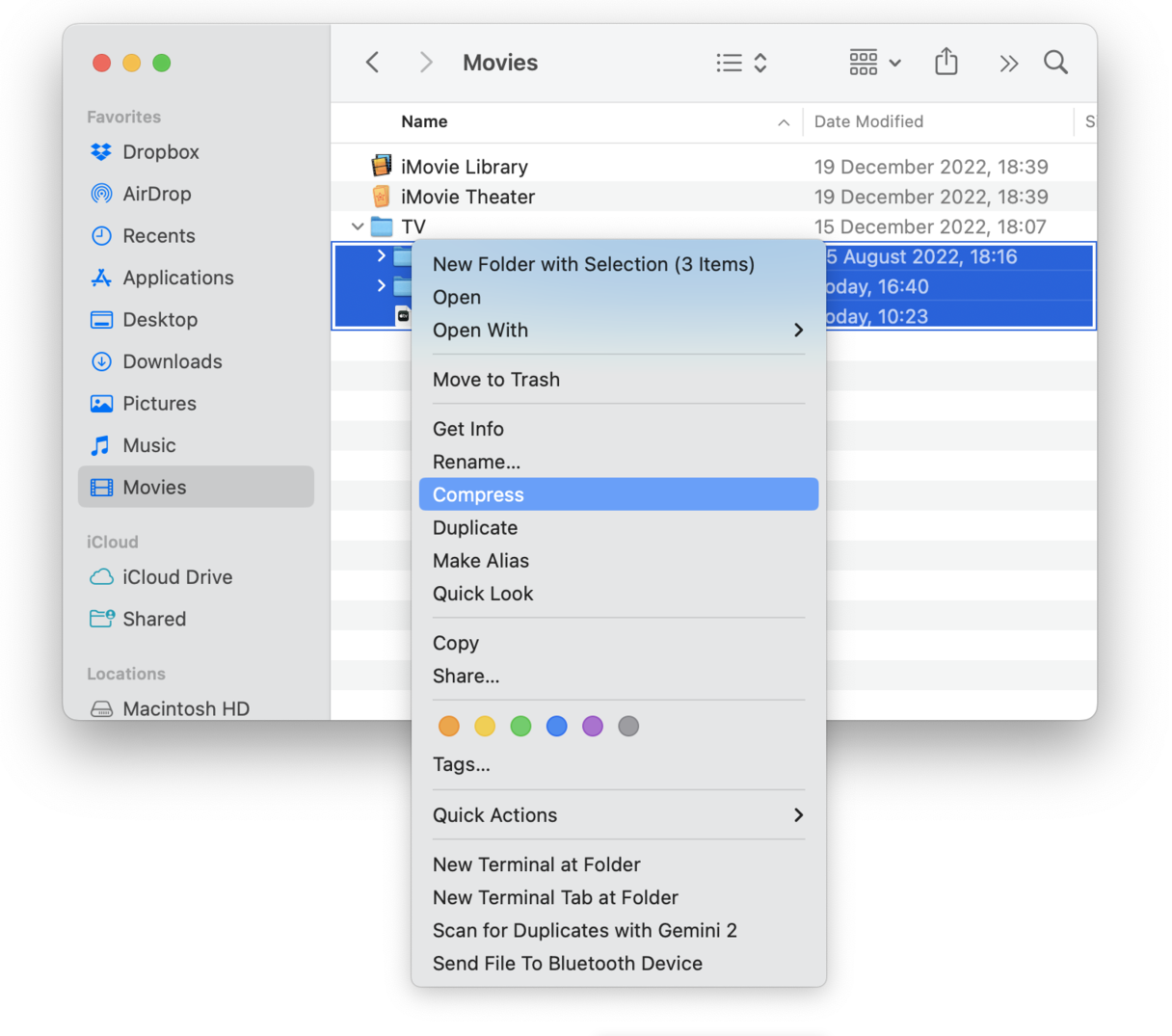Select Macintosh HD under Locations
The height and width of the screenshot is (1036, 1172).
100,708
